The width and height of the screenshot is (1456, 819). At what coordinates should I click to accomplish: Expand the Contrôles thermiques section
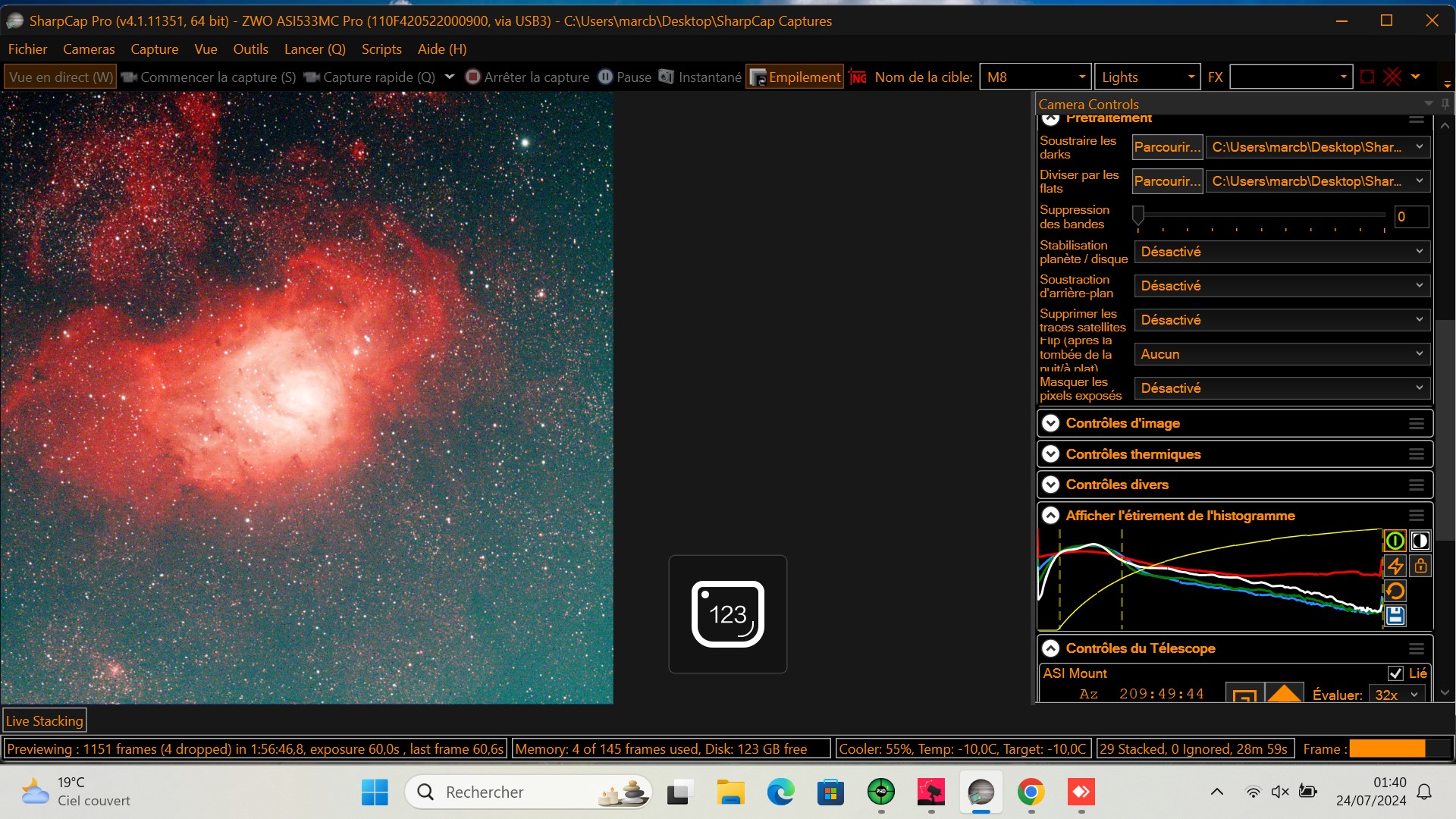click(1050, 454)
